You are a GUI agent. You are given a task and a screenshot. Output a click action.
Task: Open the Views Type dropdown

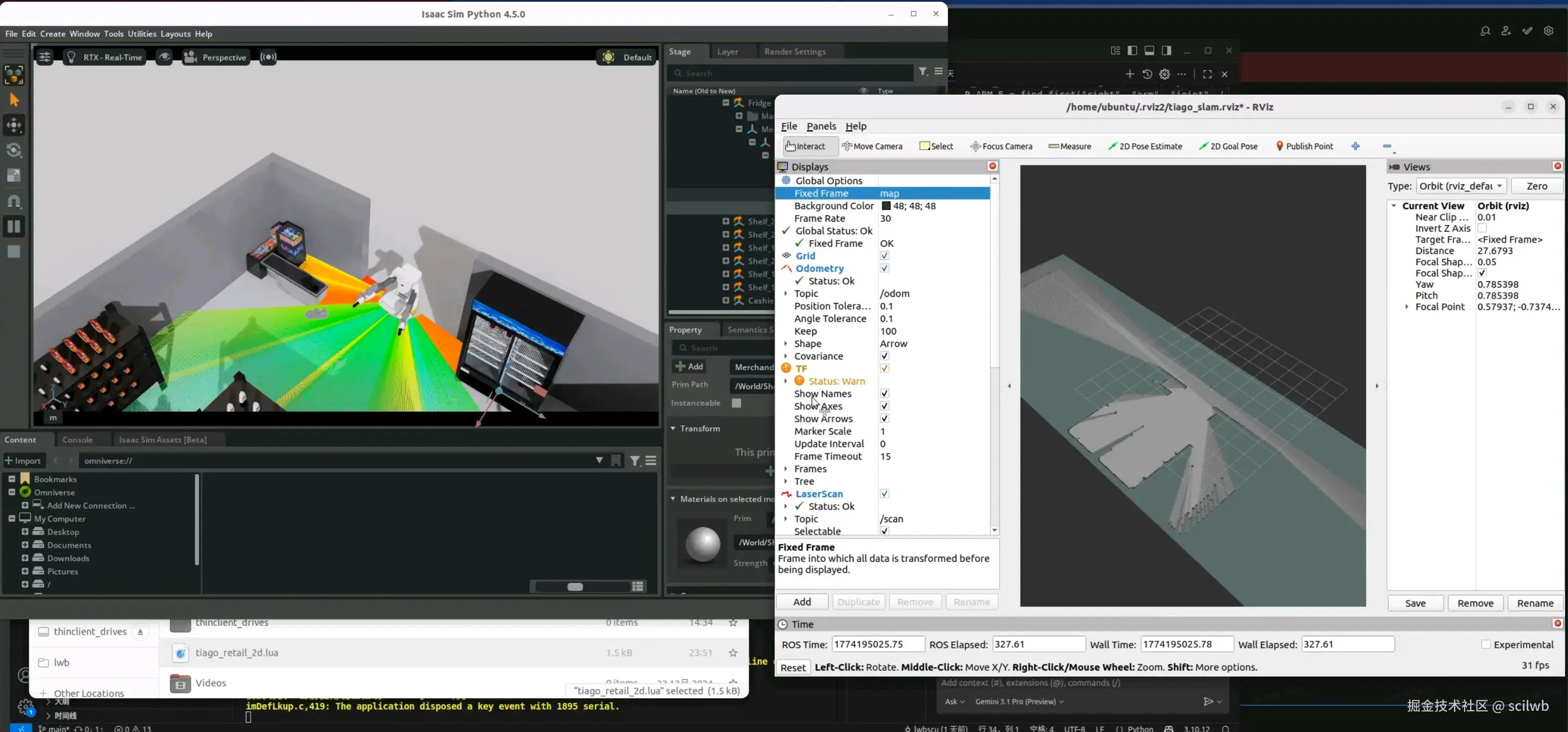tap(1461, 186)
